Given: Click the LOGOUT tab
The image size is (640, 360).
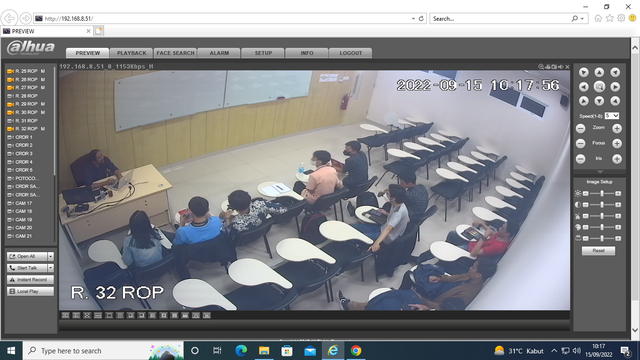Looking at the screenshot, I should click(x=351, y=53).
